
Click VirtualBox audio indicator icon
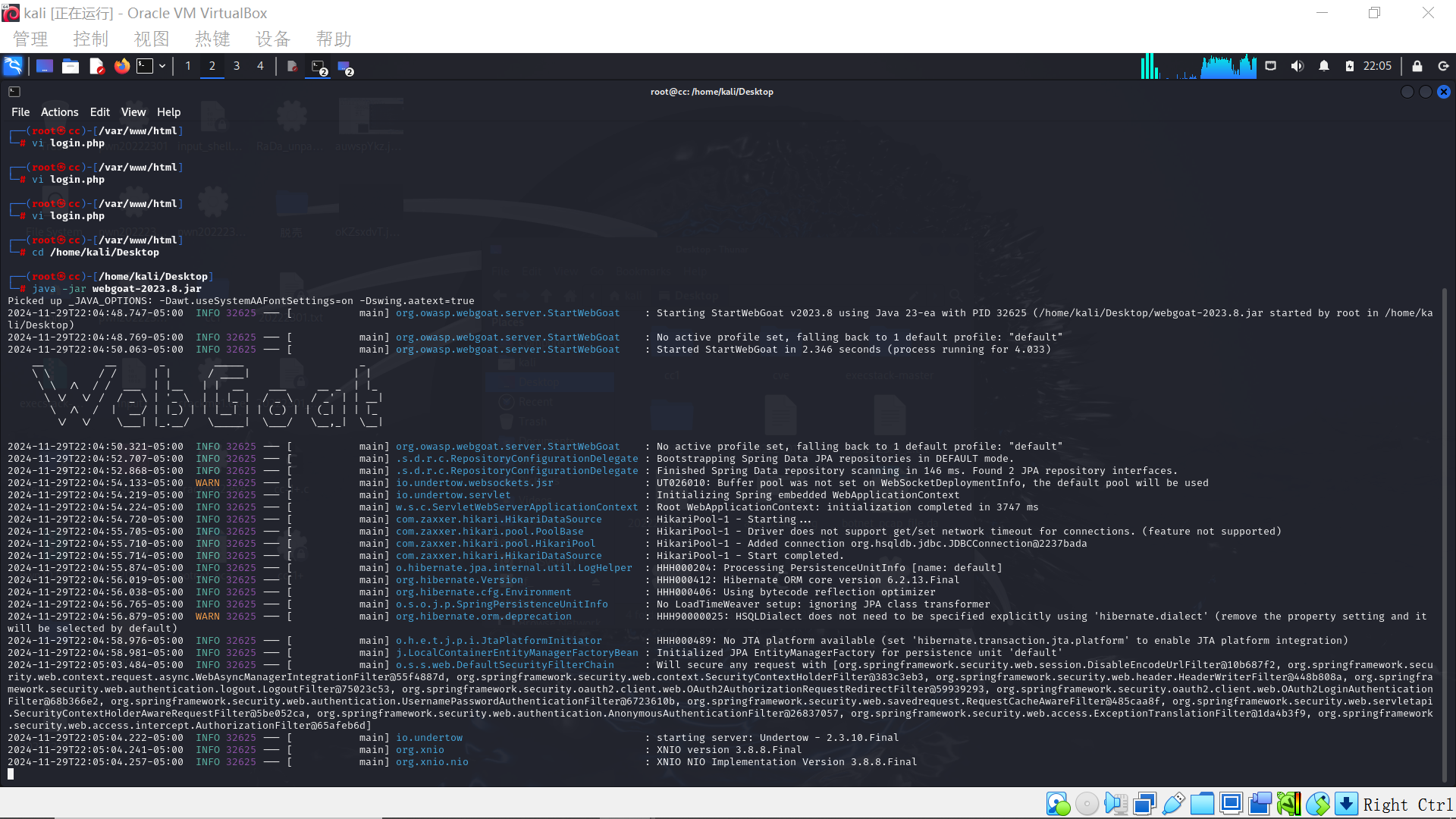tap(1116, 804)
